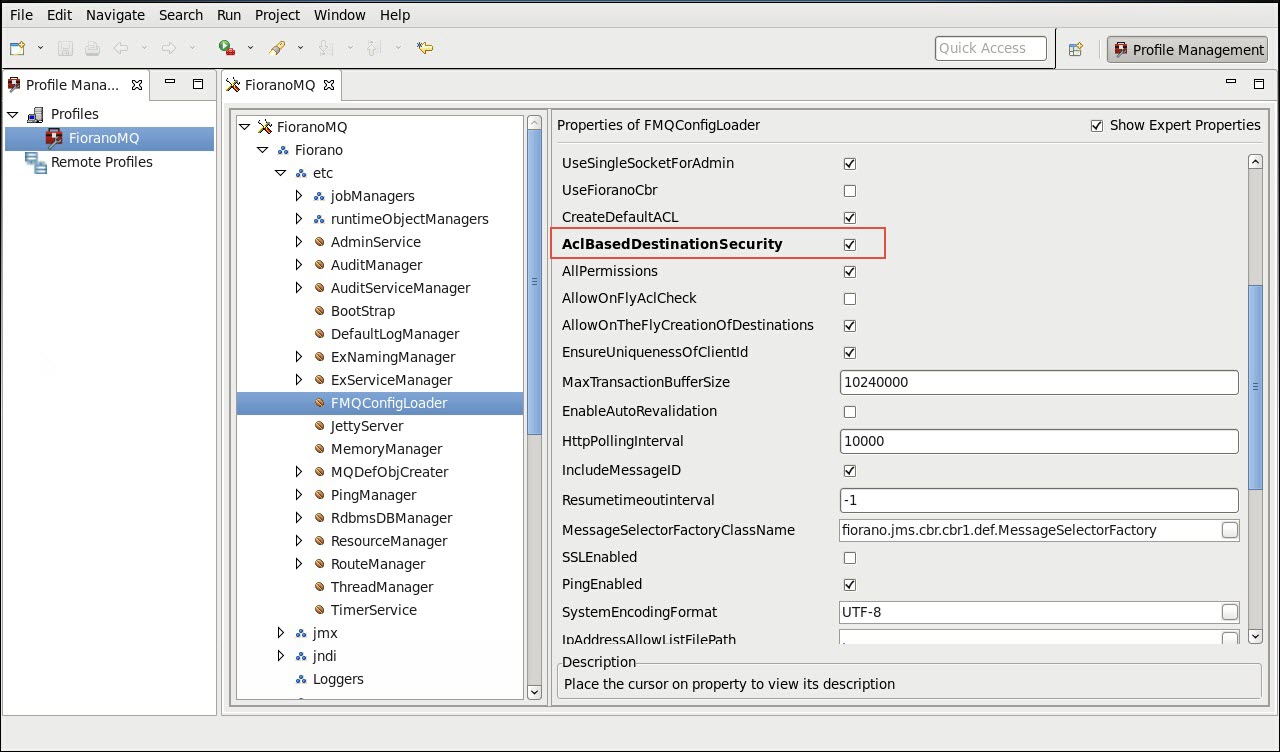Select the Loggers tree node
The width and height of the screenshot is (1280, 752).
tap(338, 679)
